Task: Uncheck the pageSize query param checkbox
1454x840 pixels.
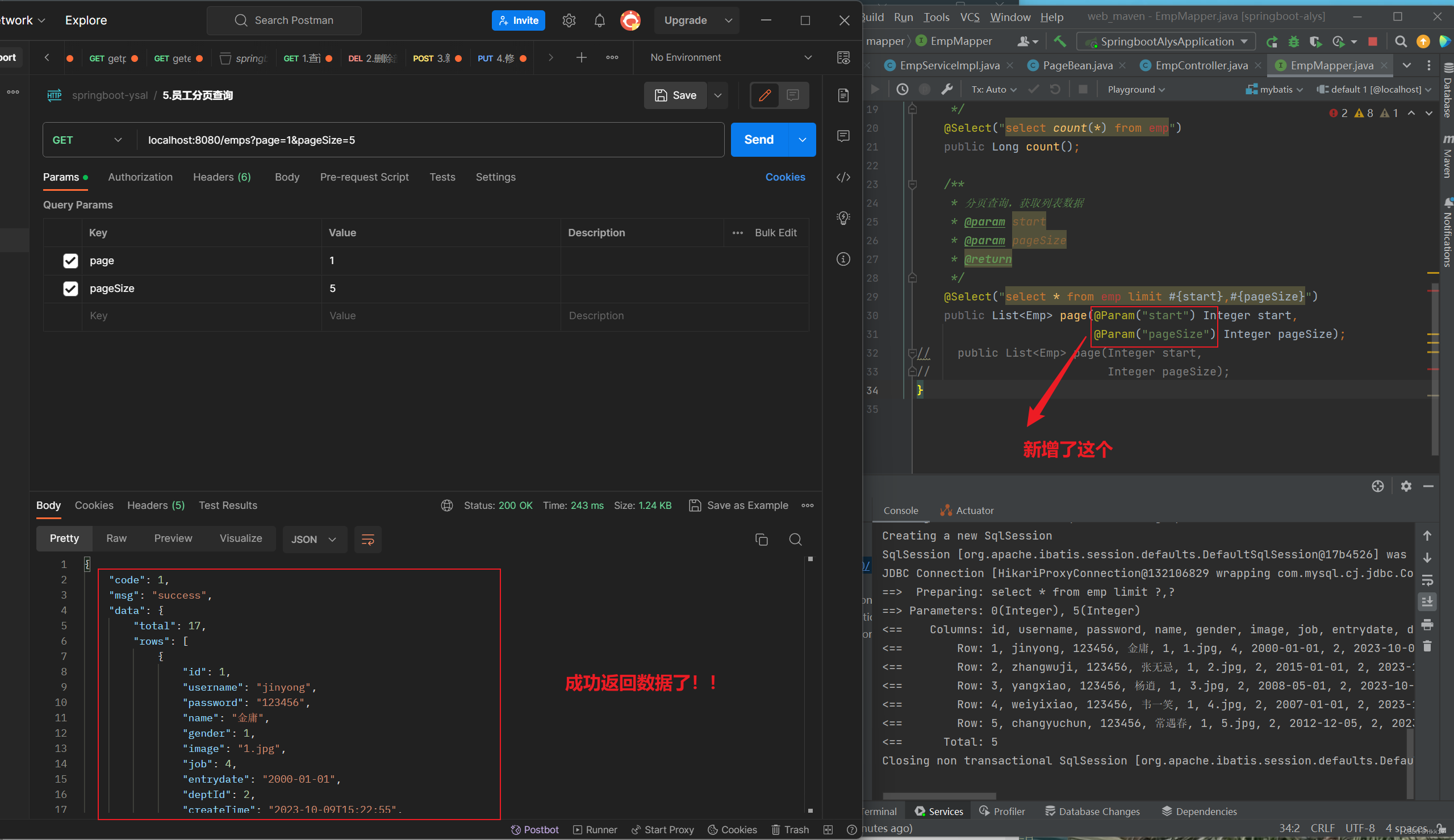Action: pyautogui.click(x=70, y=289)
